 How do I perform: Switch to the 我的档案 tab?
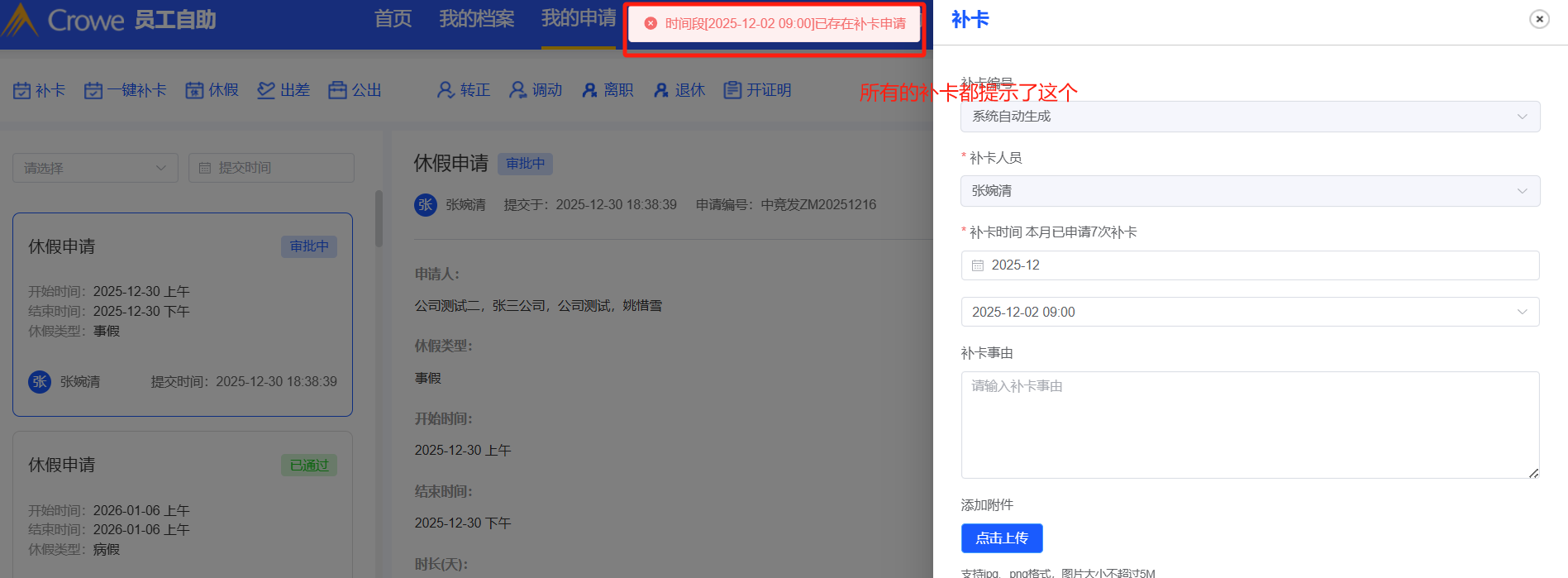pos(477,19)
